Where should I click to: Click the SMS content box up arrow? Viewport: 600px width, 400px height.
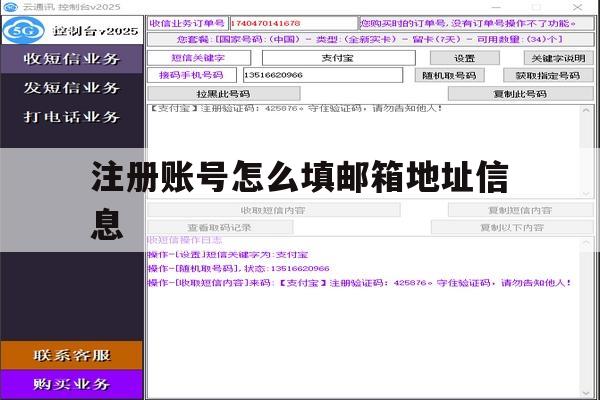(x=586, y=110)
